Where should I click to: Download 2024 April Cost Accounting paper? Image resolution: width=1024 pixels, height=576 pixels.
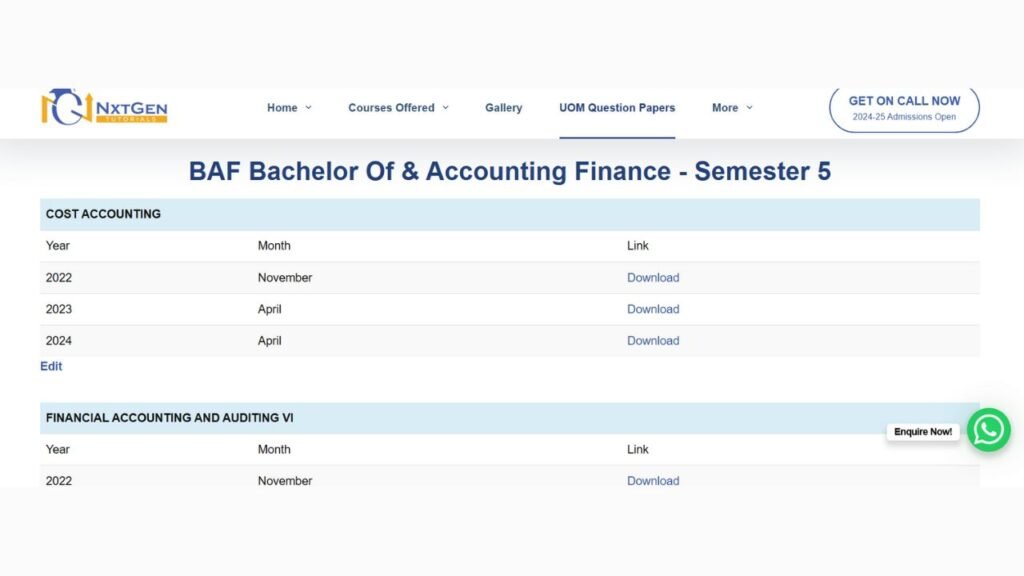(652, 341)
